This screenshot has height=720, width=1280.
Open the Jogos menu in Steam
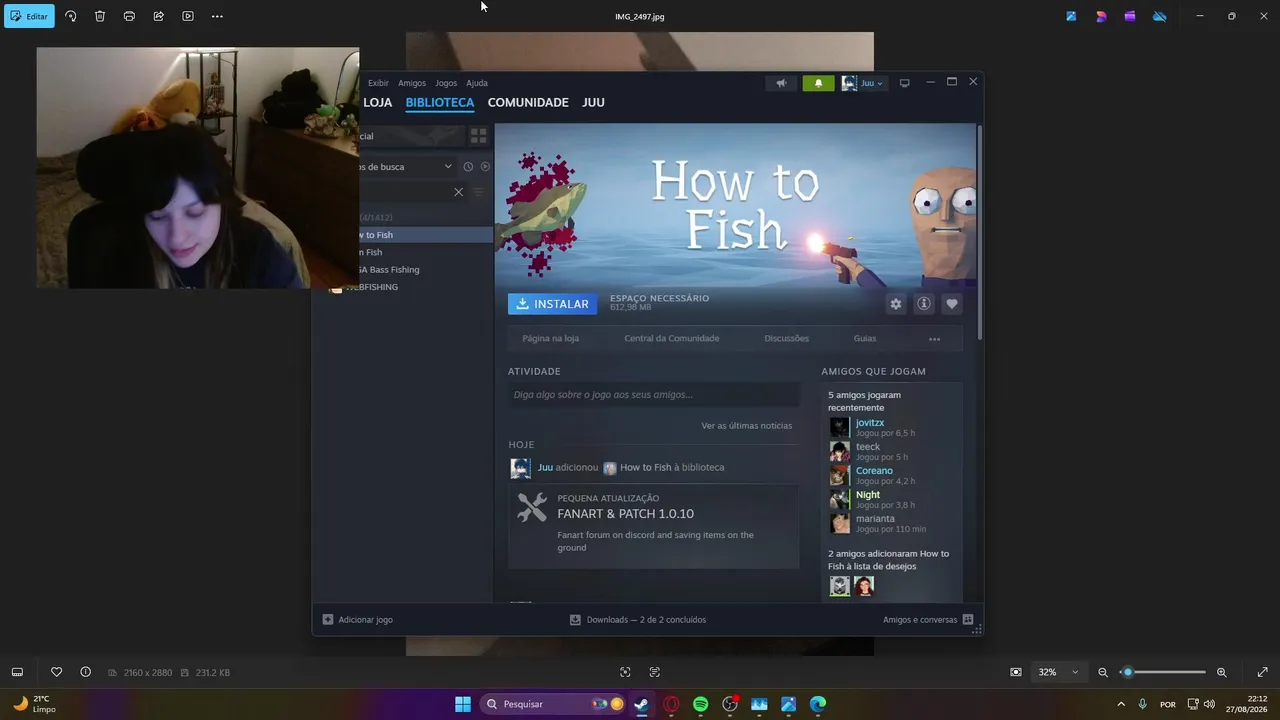[446, 83]
